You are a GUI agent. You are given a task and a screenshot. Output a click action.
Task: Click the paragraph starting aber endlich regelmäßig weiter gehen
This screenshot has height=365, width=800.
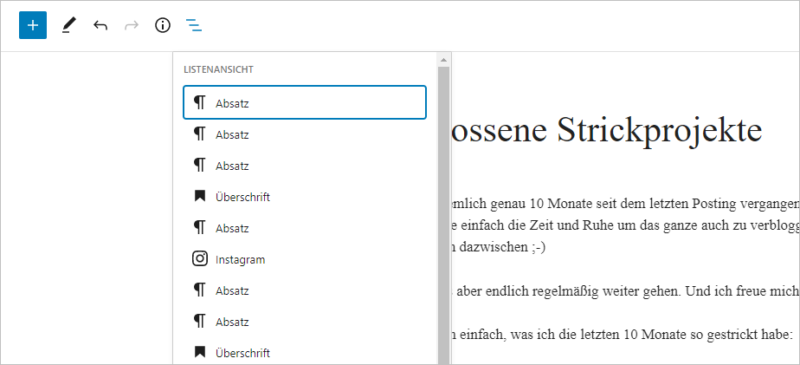pos(626,291)
